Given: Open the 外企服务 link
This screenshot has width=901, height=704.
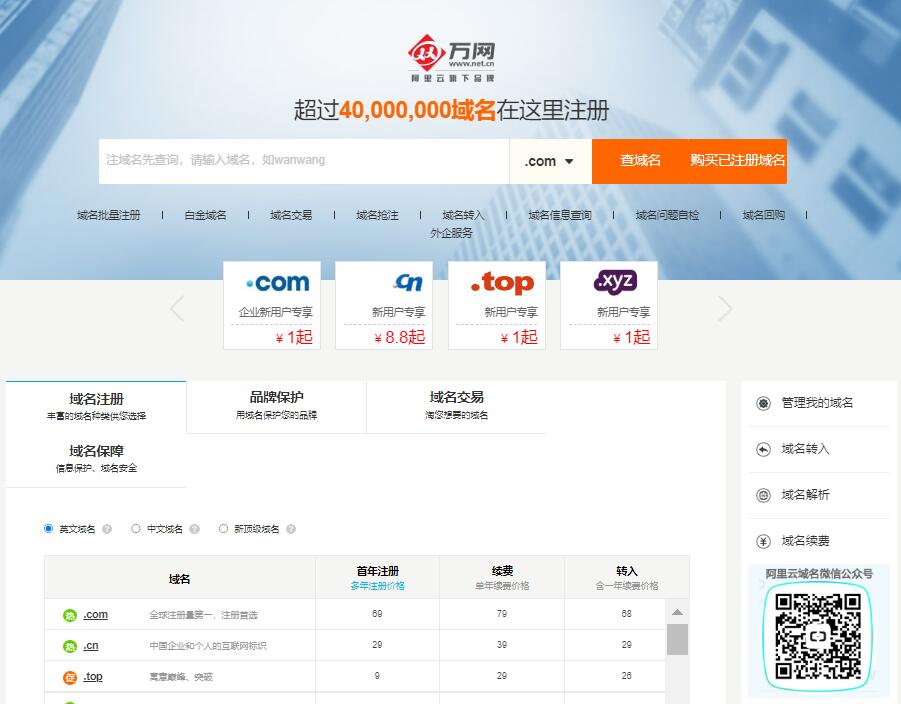Looking at the screenshot, I should point(451,233).
